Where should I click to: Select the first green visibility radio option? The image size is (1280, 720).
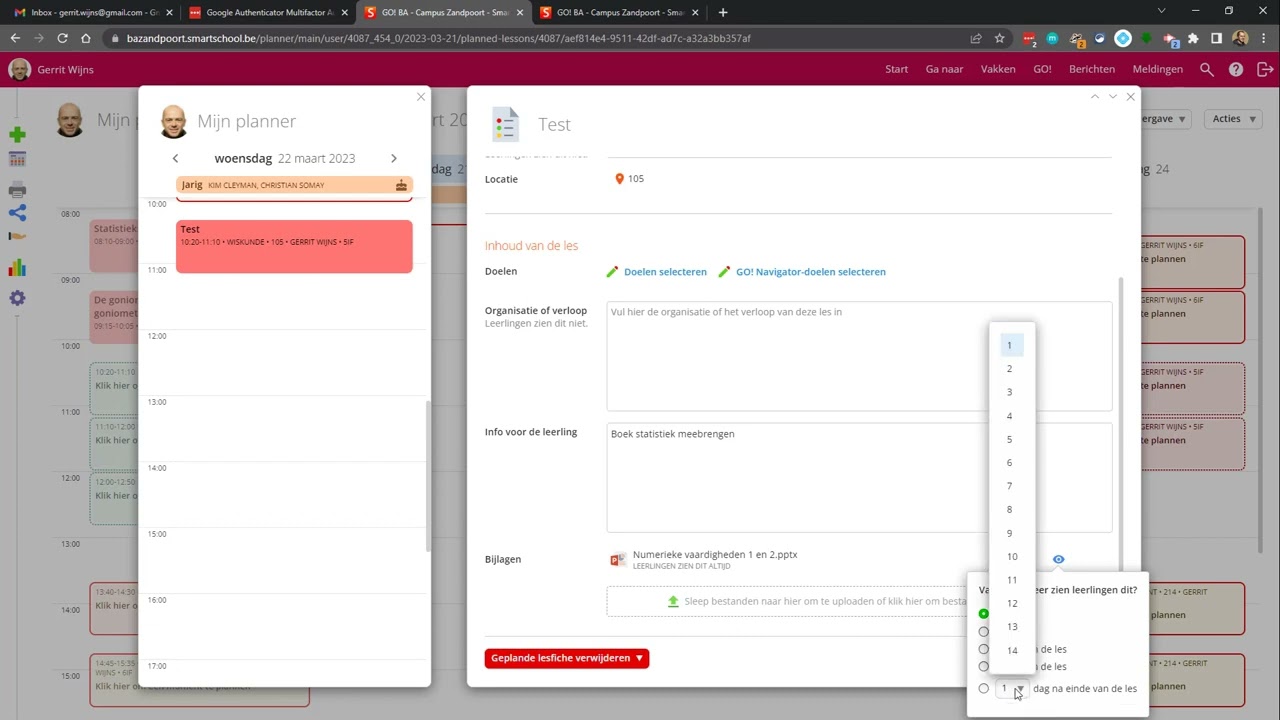984,614
